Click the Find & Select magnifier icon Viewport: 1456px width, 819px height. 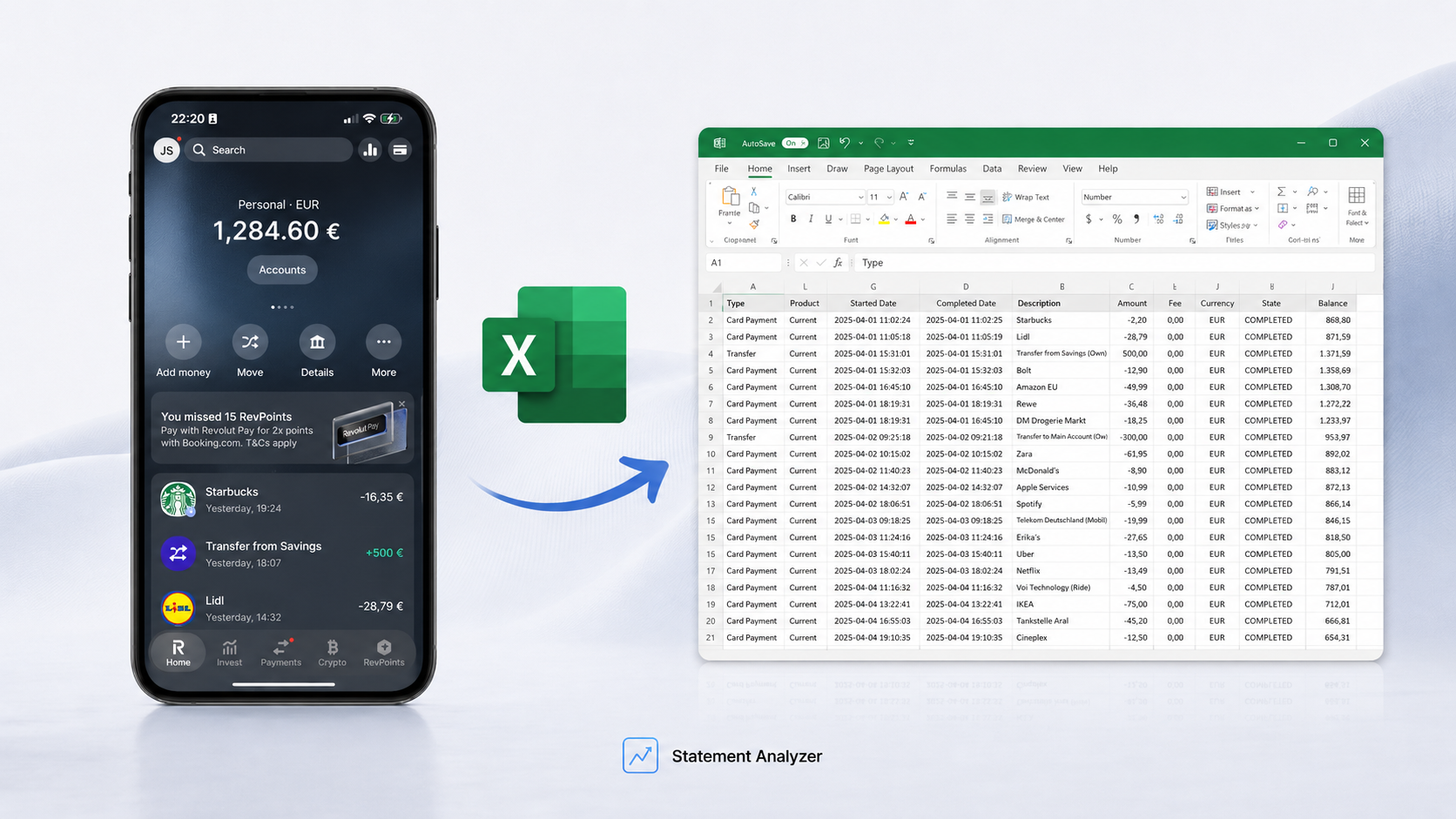[1312, 191]
